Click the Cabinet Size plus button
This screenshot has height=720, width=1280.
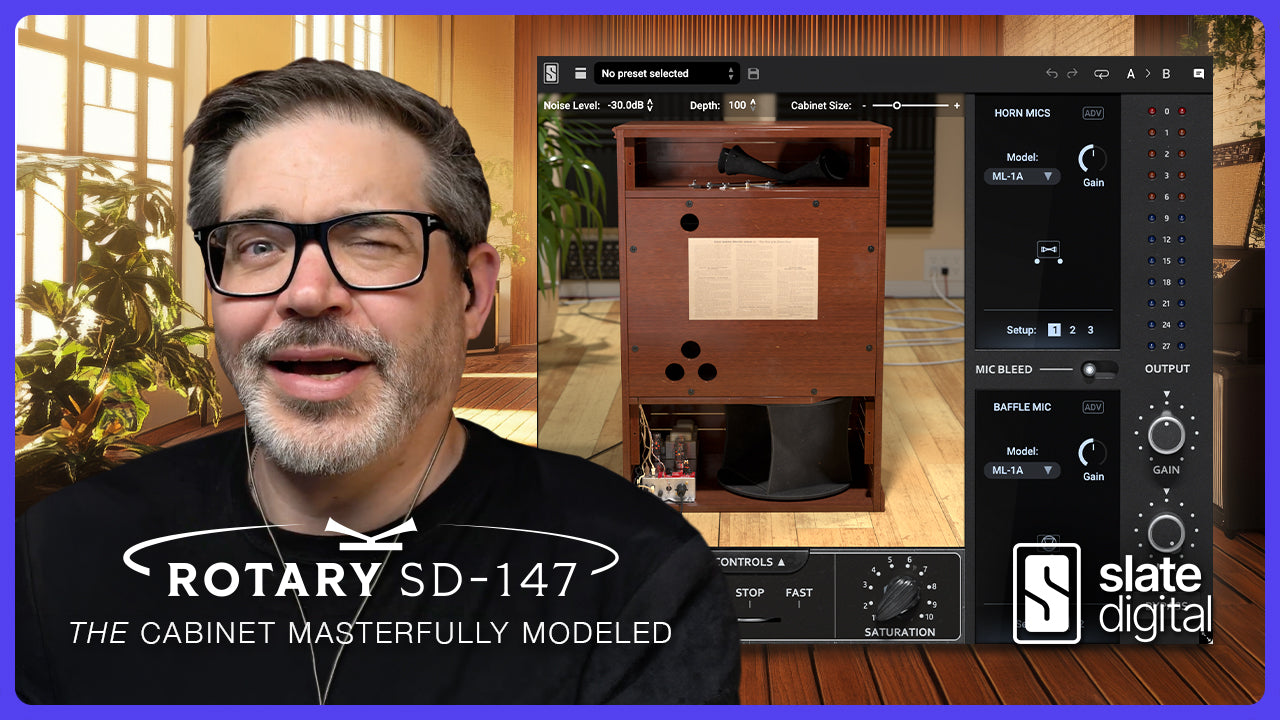click(956, 105)
